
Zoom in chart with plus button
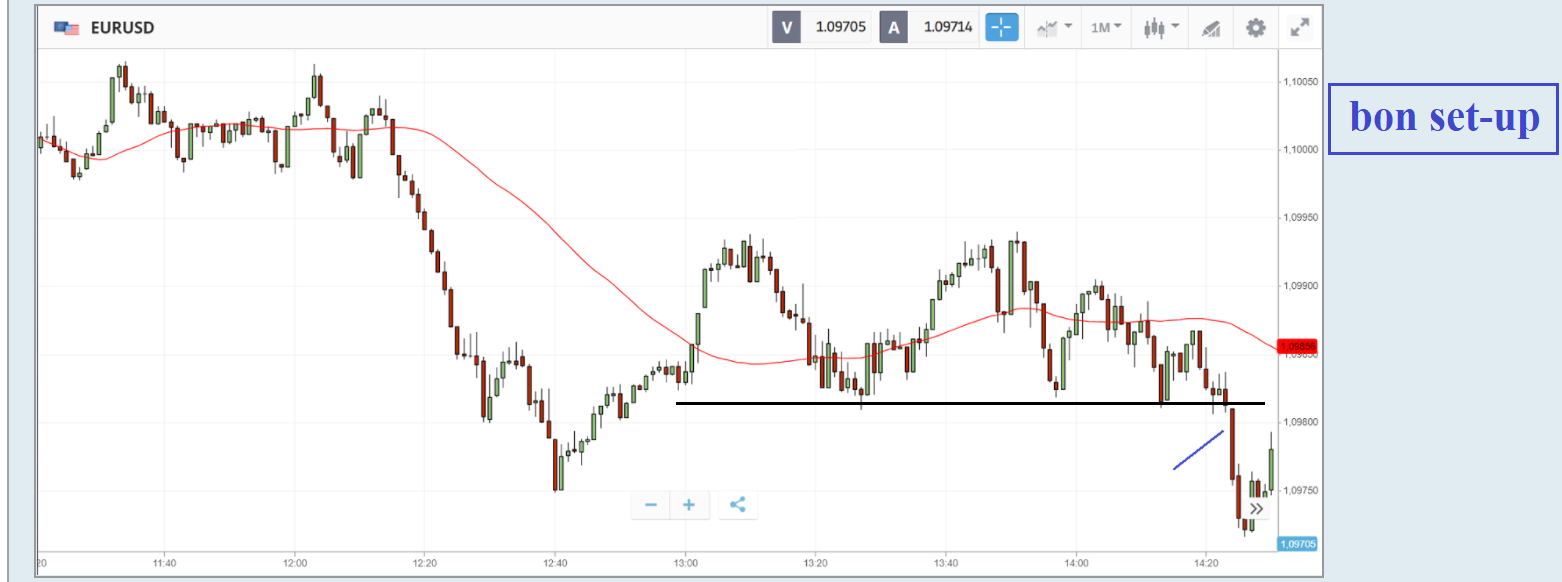pos(689,505)
